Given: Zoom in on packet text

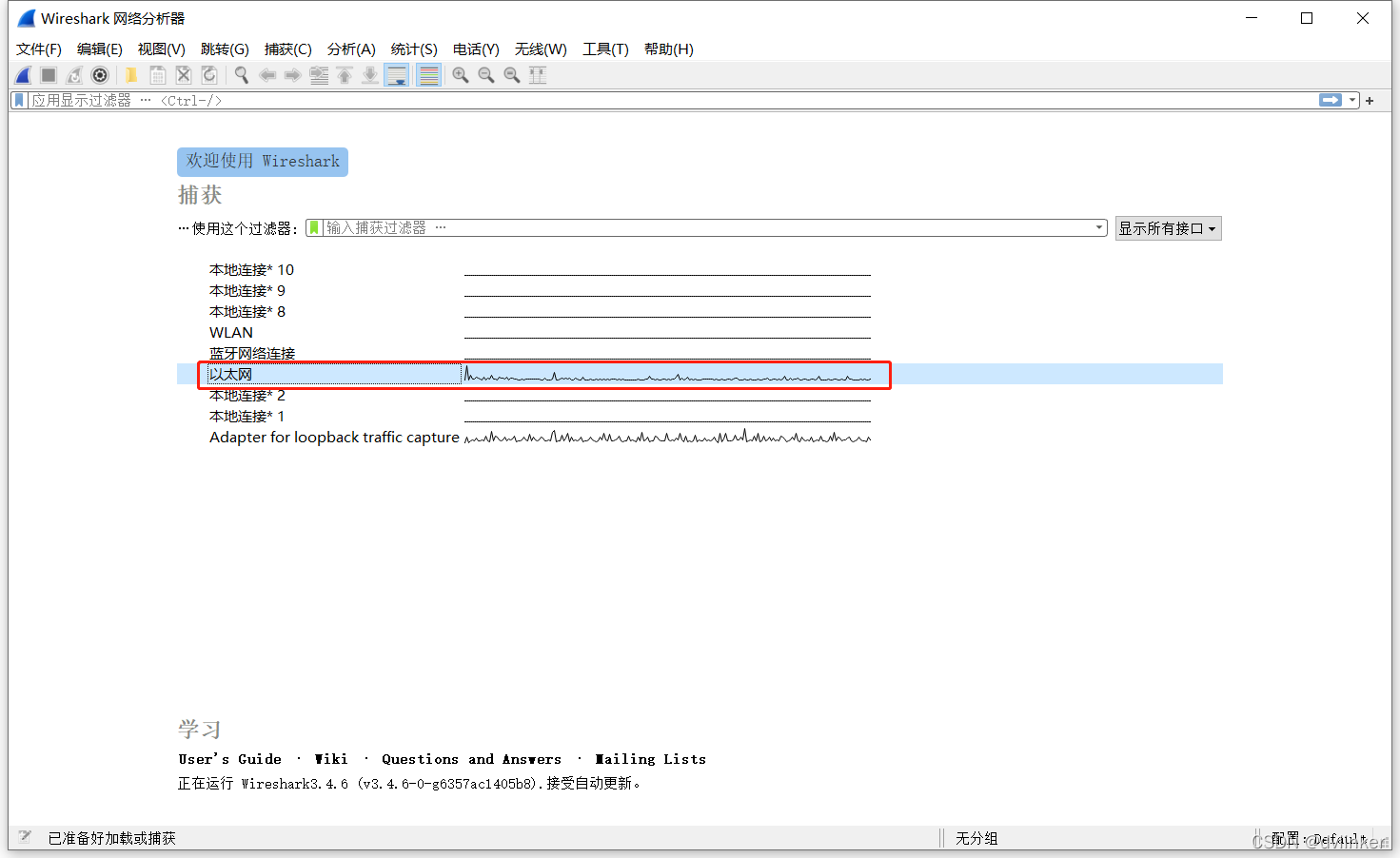Looking at the screenshot, I should (x=461, y=75).
